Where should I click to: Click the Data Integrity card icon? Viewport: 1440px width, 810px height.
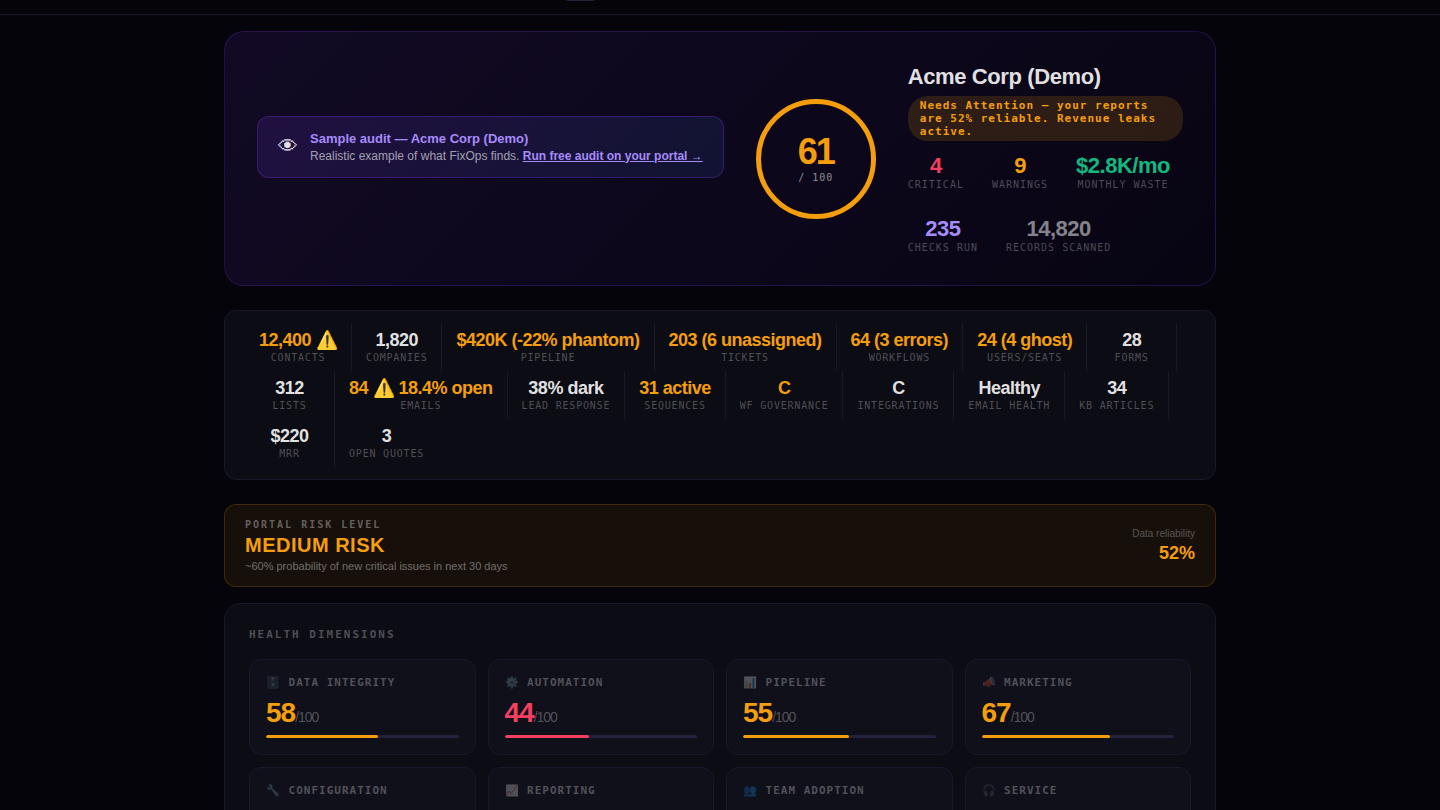273,682
